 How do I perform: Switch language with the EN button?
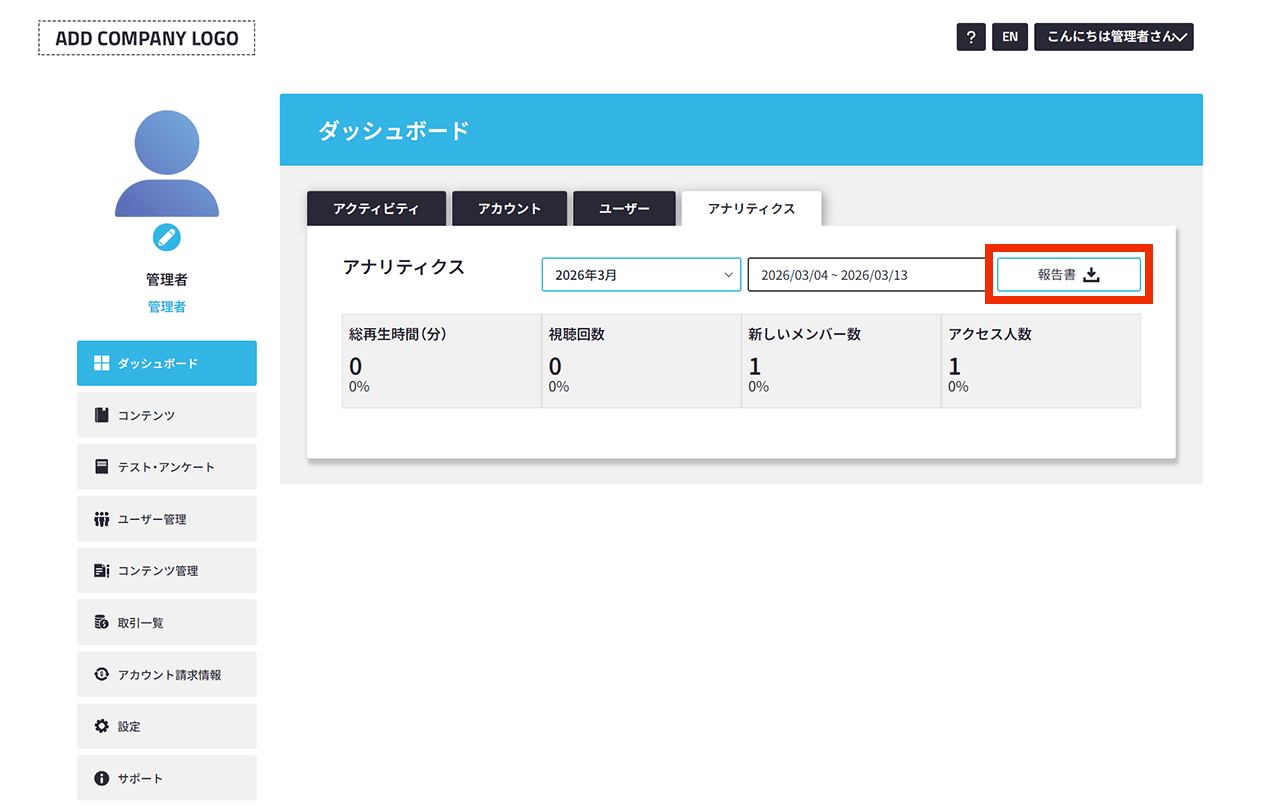click(1009, 36)
